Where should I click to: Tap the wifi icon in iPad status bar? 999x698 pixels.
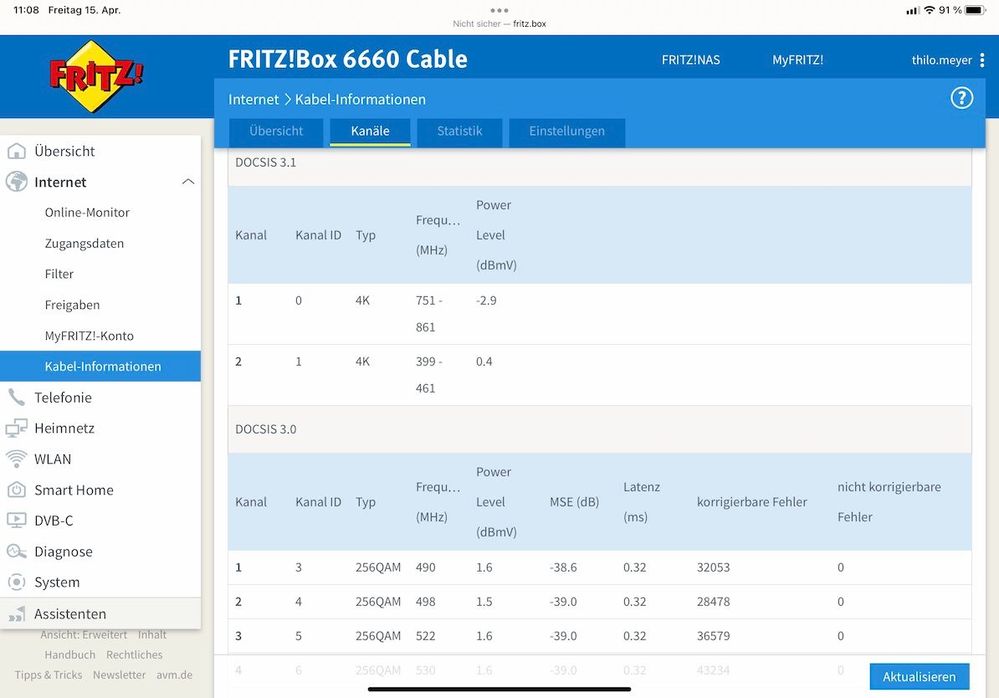[930, 10]
